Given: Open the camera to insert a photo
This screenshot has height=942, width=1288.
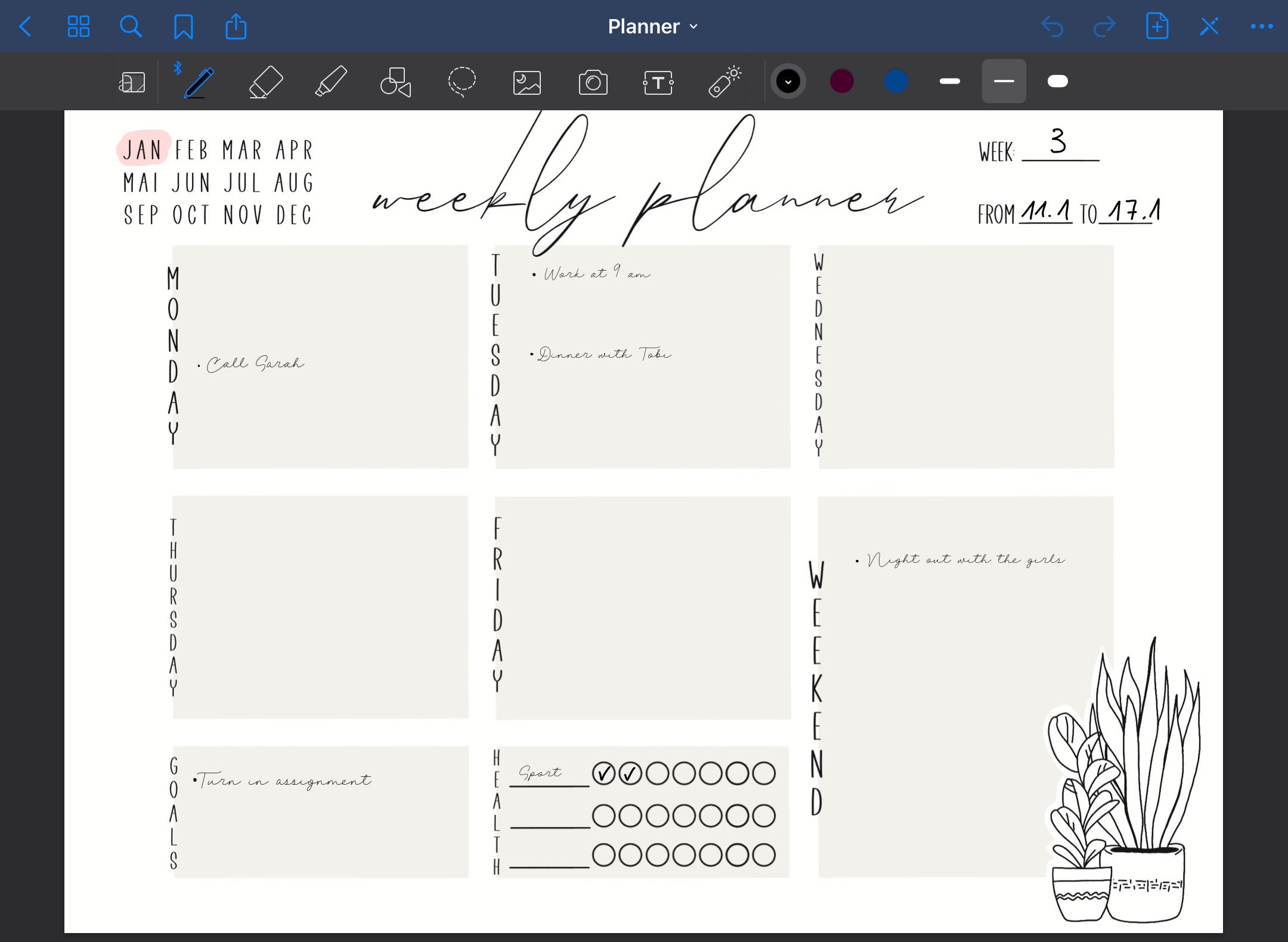Looking at the screenshot, I should [593, 82].
